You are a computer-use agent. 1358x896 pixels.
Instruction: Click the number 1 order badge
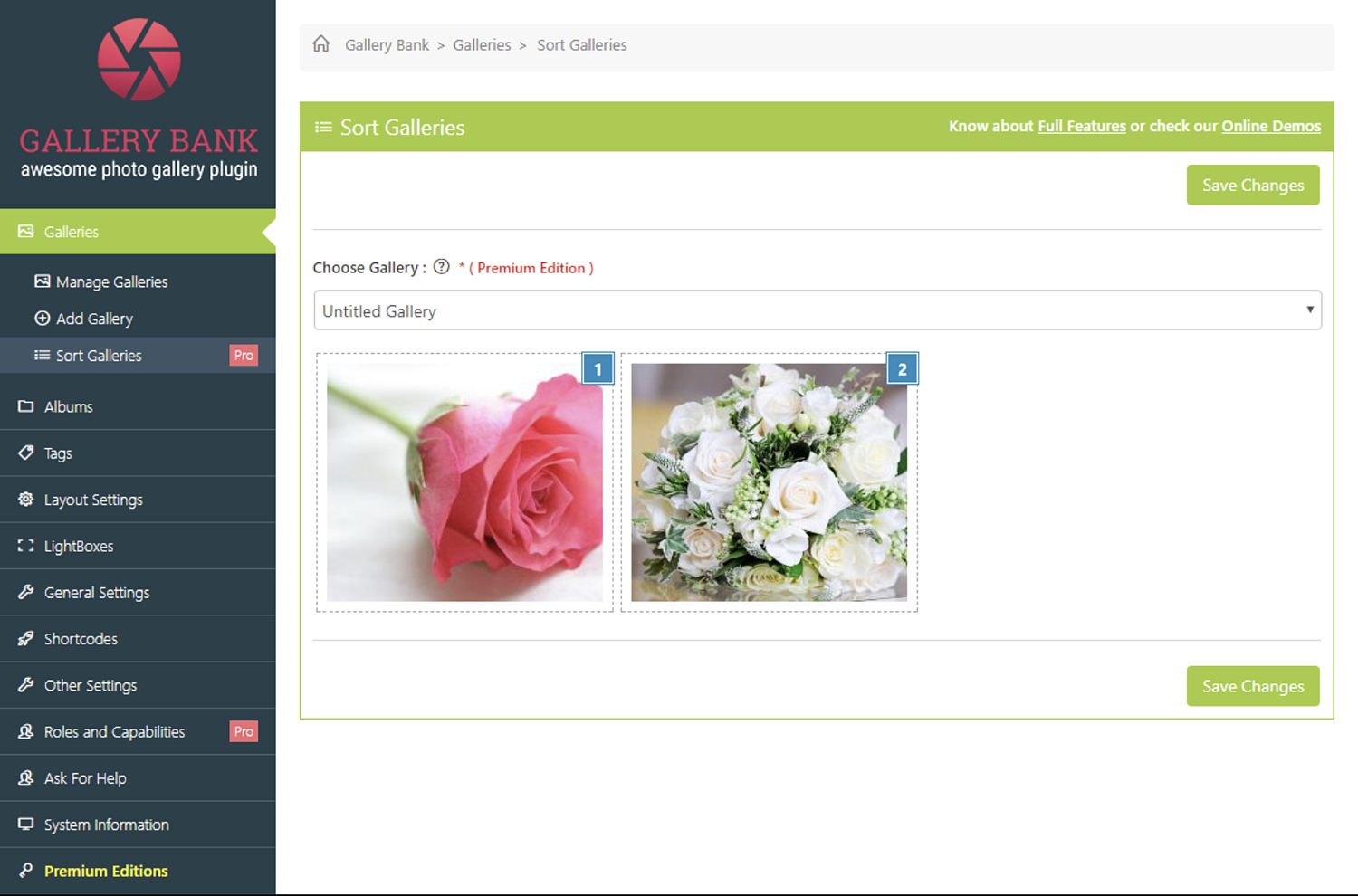(598, 368)
